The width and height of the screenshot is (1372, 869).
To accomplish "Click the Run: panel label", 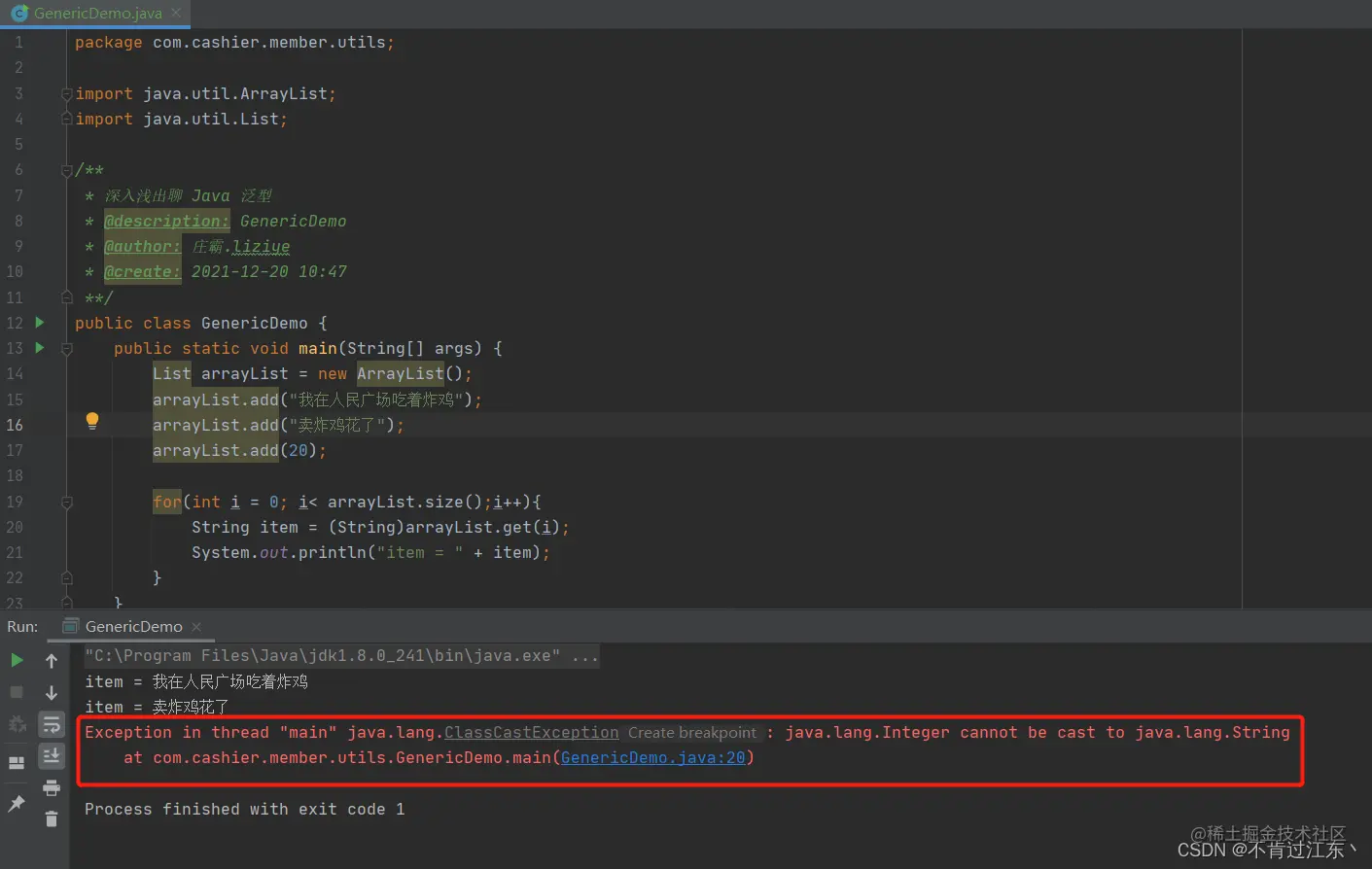I will [x=22, y=627].
